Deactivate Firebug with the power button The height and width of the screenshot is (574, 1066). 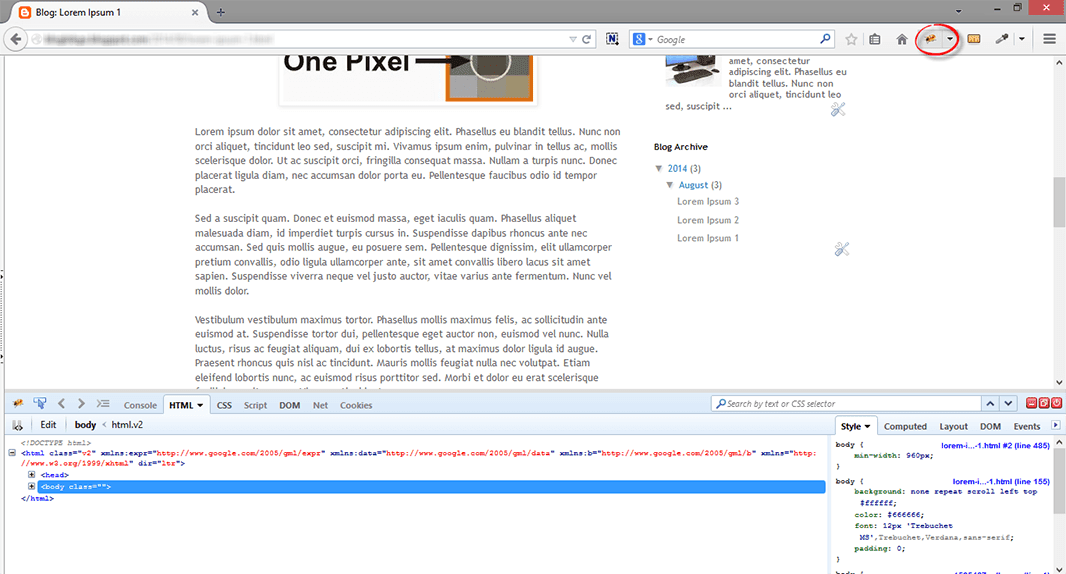pos(1056,403)
